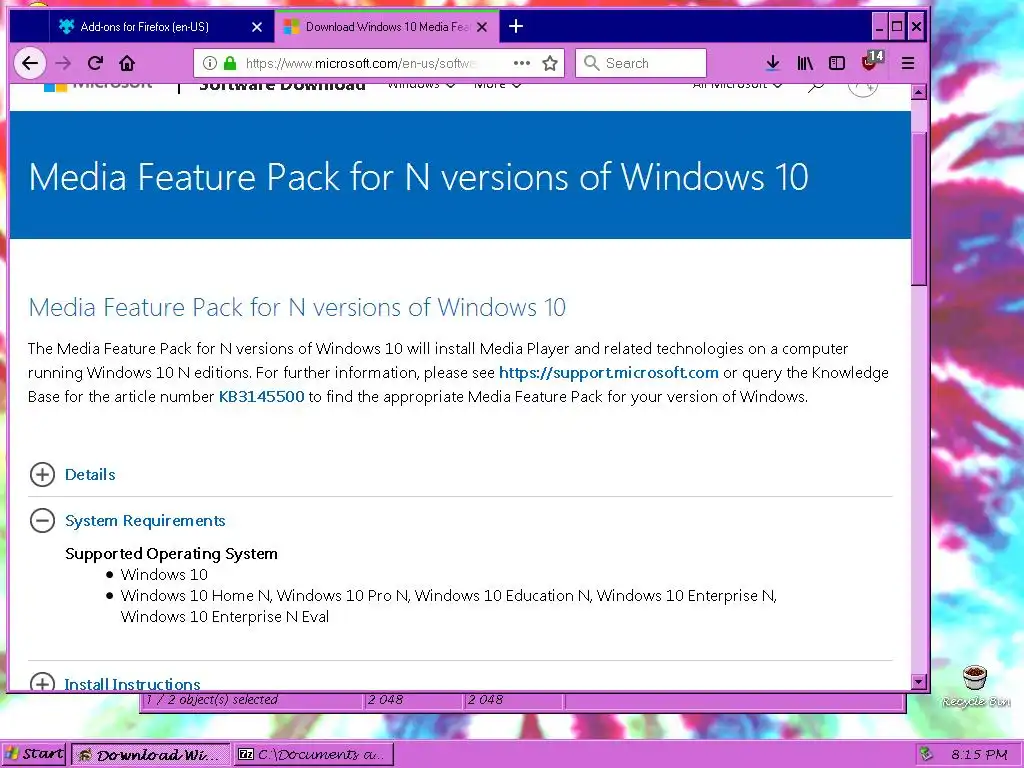1024x768 pixels.
Task: Open a new tab with plus button
Action: [516, 26]
